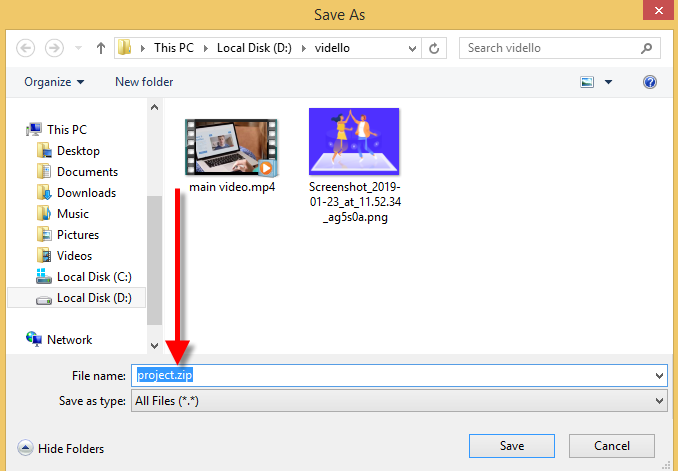This screenshot has width=678, height=471.
Task: Click the Save button
Action: pyautogui.click(x=512, y=446)
